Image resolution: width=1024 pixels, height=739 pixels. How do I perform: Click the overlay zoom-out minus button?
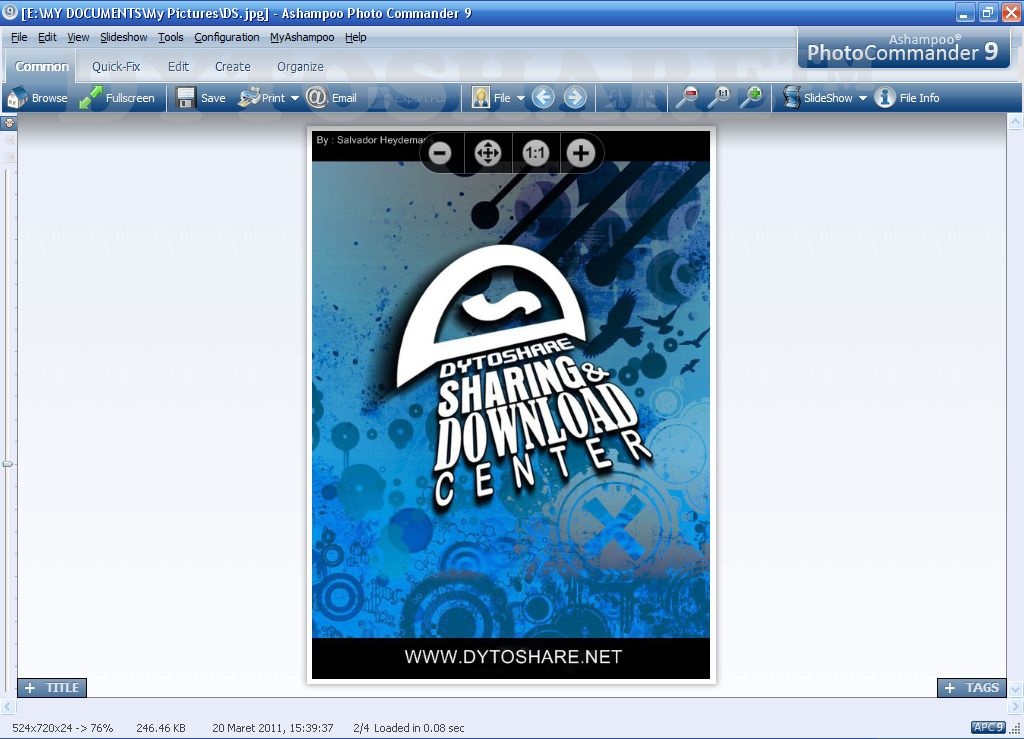[440, 153]
